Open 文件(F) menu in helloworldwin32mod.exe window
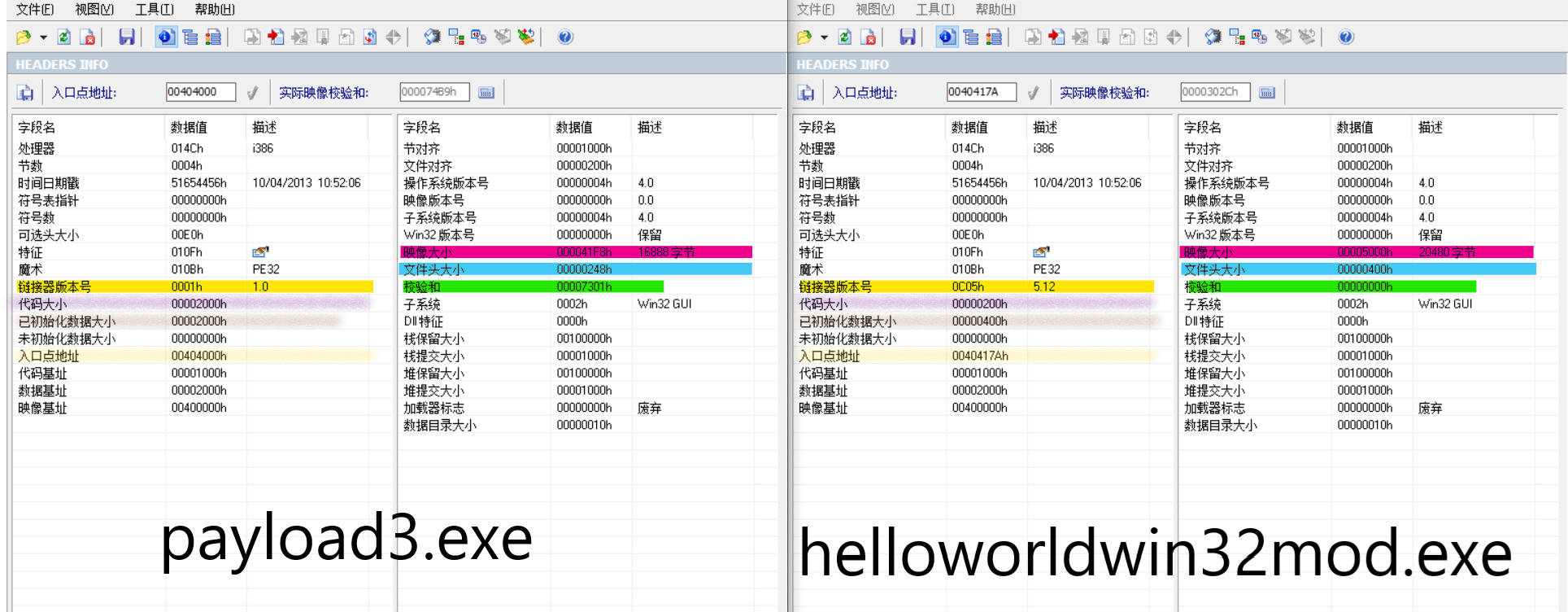The image size is (1568, 612). (x=816, y=10)
